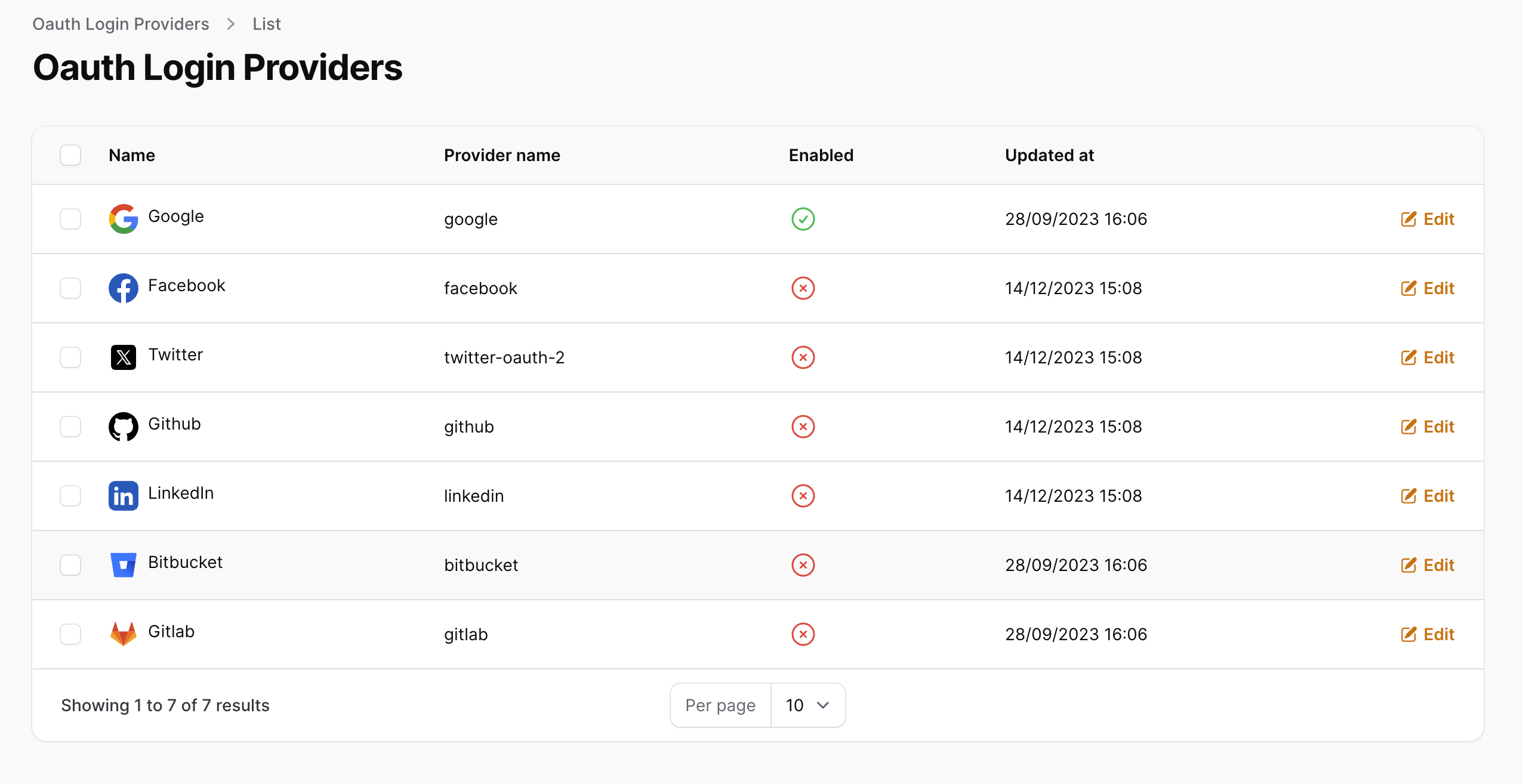1523x784 pixels.
Task: Edit the Bitbucket provider
Action: [x=1428, y=565]
